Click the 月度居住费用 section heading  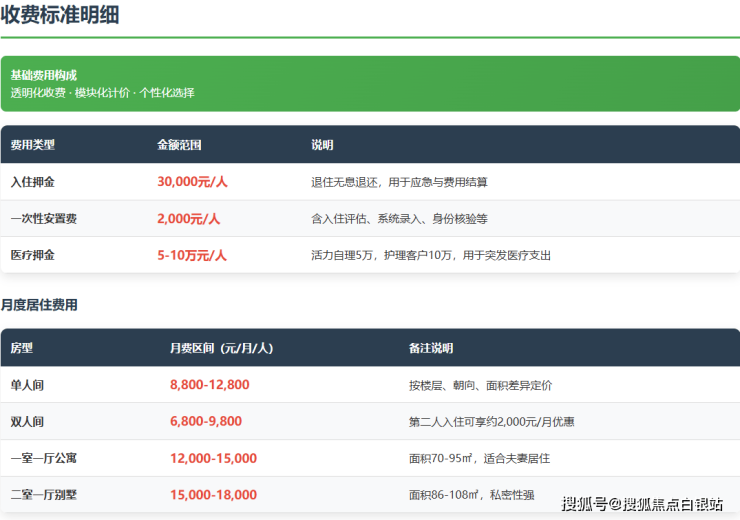coord(39,305)
